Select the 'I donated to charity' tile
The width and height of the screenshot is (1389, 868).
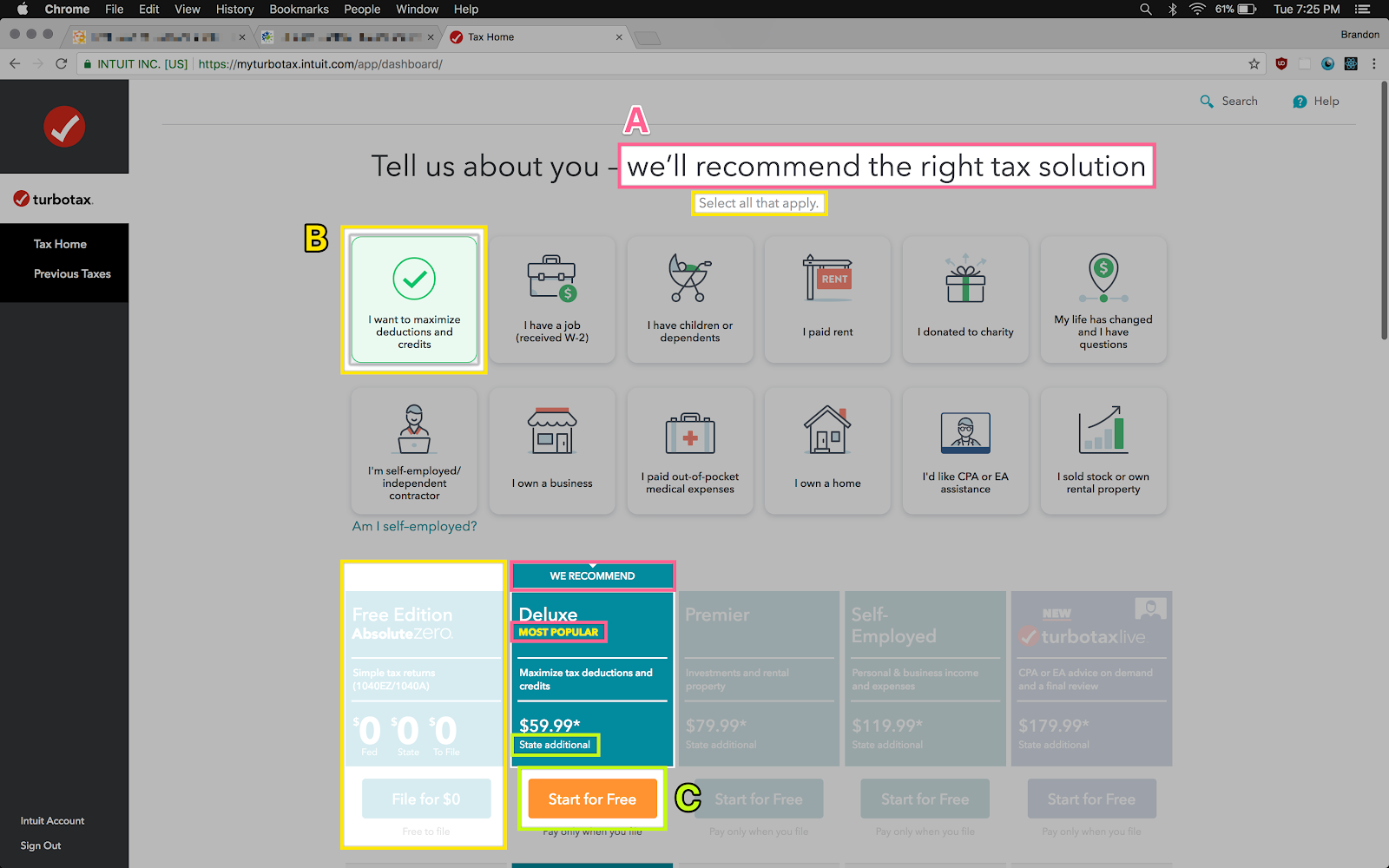965,299
